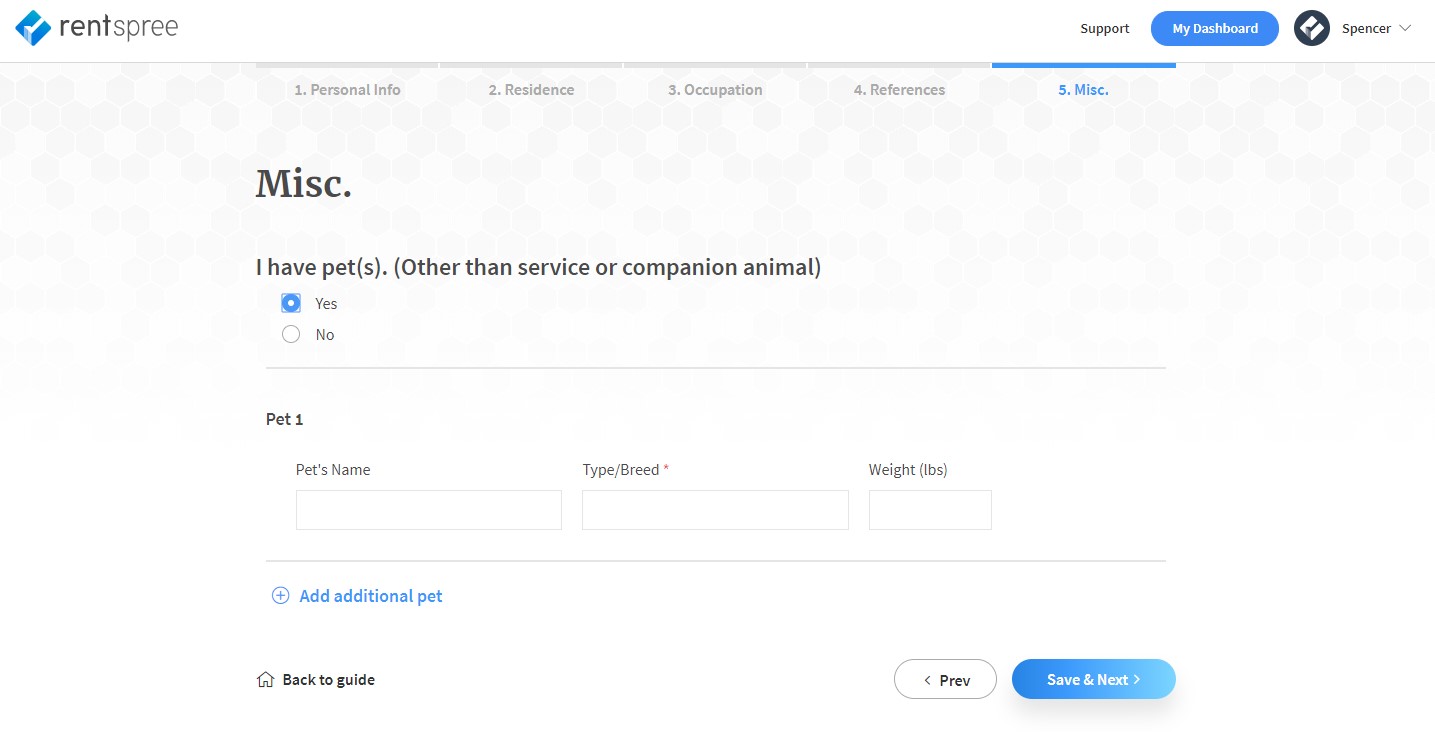This screenshot has height=732, width=1435.
Task: Click the right chevron on Save & Next
Action: click(x=1137, y=679)
